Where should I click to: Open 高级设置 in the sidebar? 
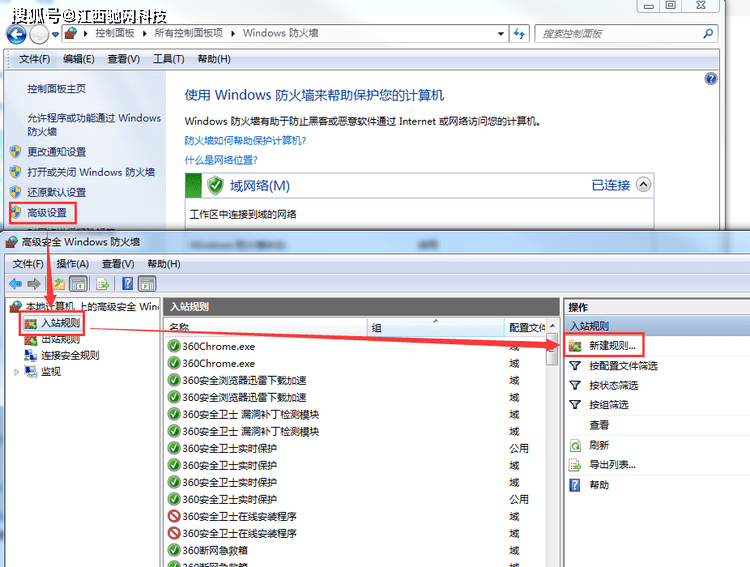(47, 213)
